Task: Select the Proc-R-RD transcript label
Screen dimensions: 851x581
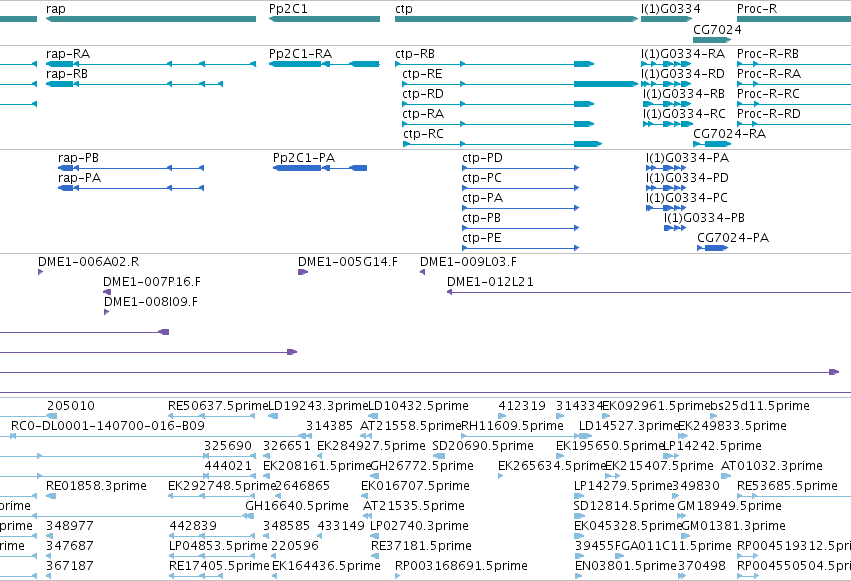Action: tap(769, 114)
